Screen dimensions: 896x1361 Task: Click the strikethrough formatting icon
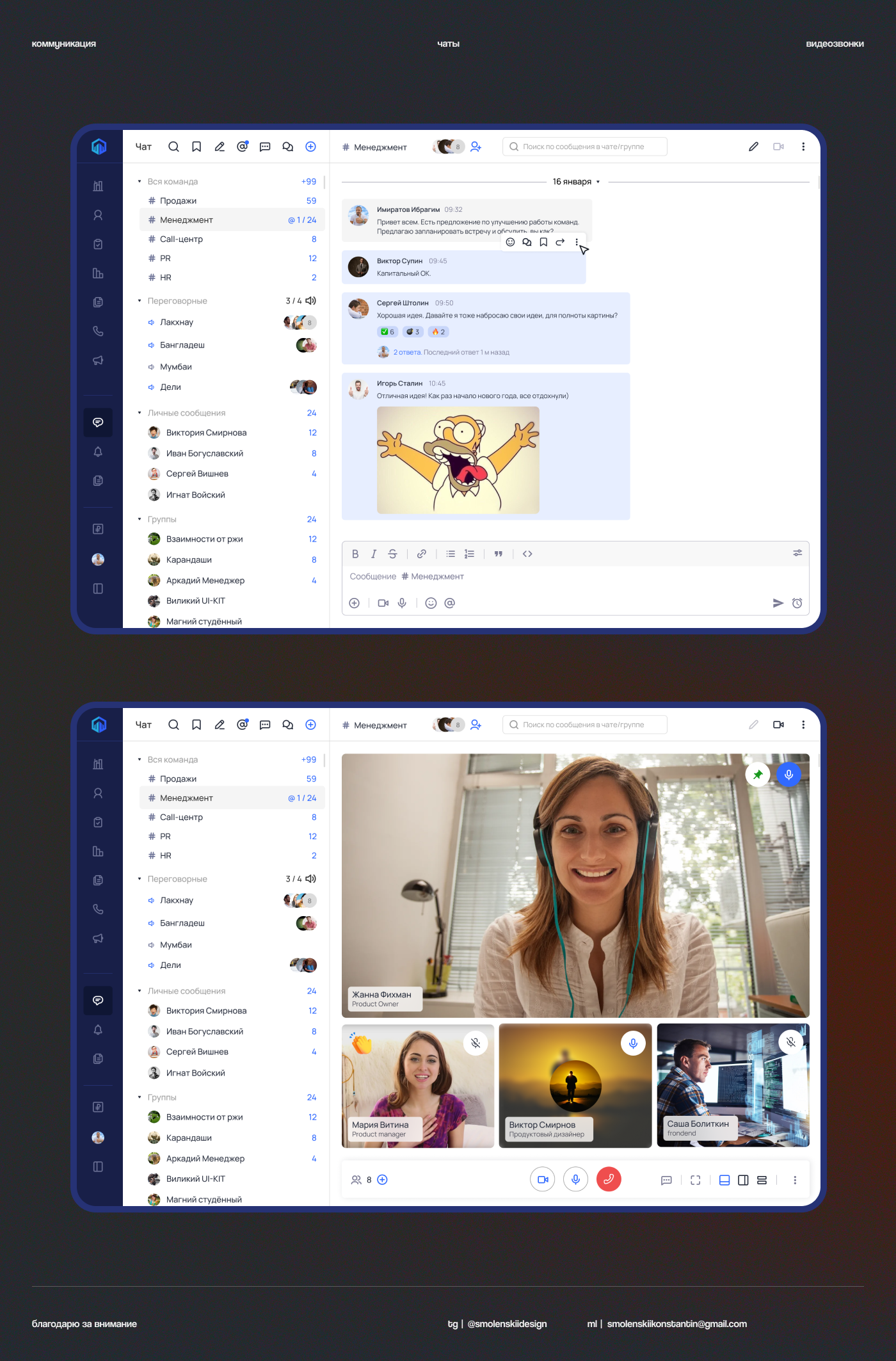(392, 554)
